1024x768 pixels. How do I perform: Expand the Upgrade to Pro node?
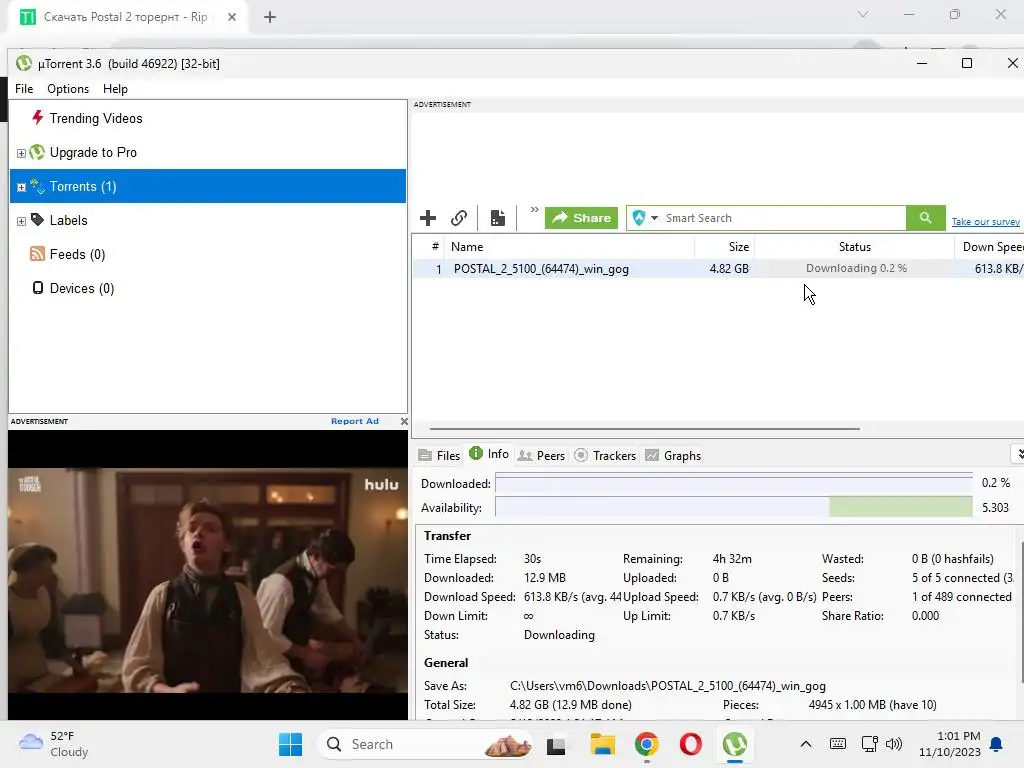point(21,153)
